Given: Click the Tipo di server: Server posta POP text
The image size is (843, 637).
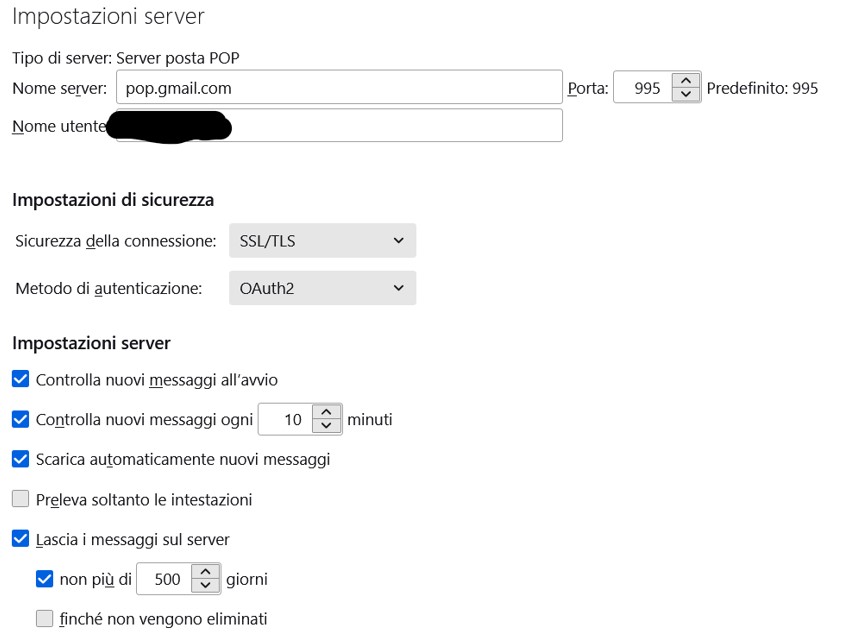Looking at the screenshot, I should 126,58.
